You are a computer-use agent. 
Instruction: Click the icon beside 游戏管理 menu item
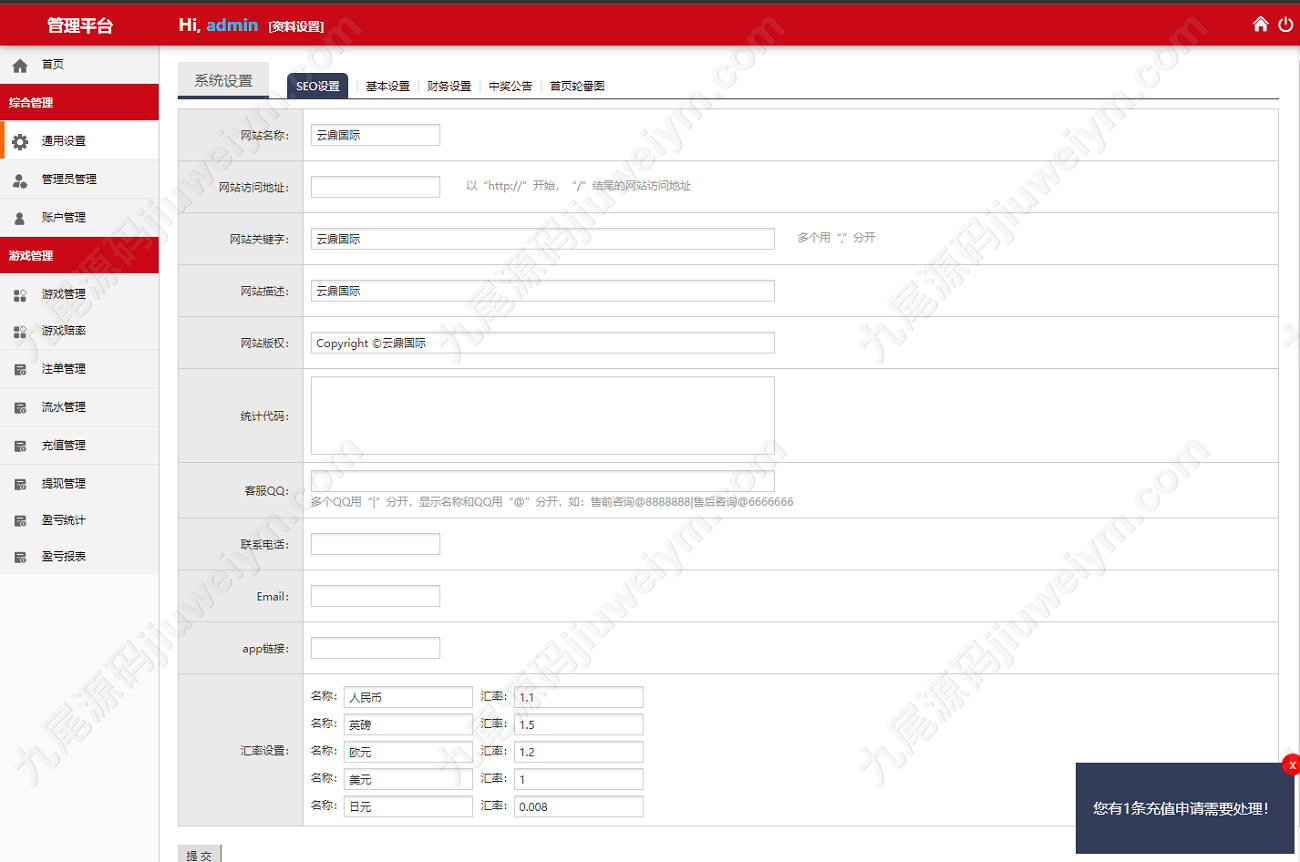point(20,295)
